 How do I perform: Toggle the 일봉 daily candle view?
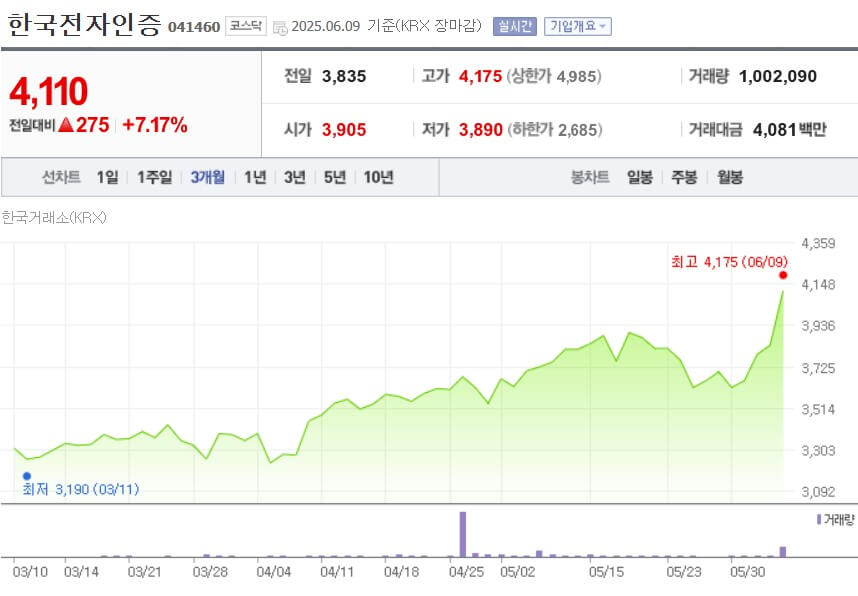(x=637, y=176)
